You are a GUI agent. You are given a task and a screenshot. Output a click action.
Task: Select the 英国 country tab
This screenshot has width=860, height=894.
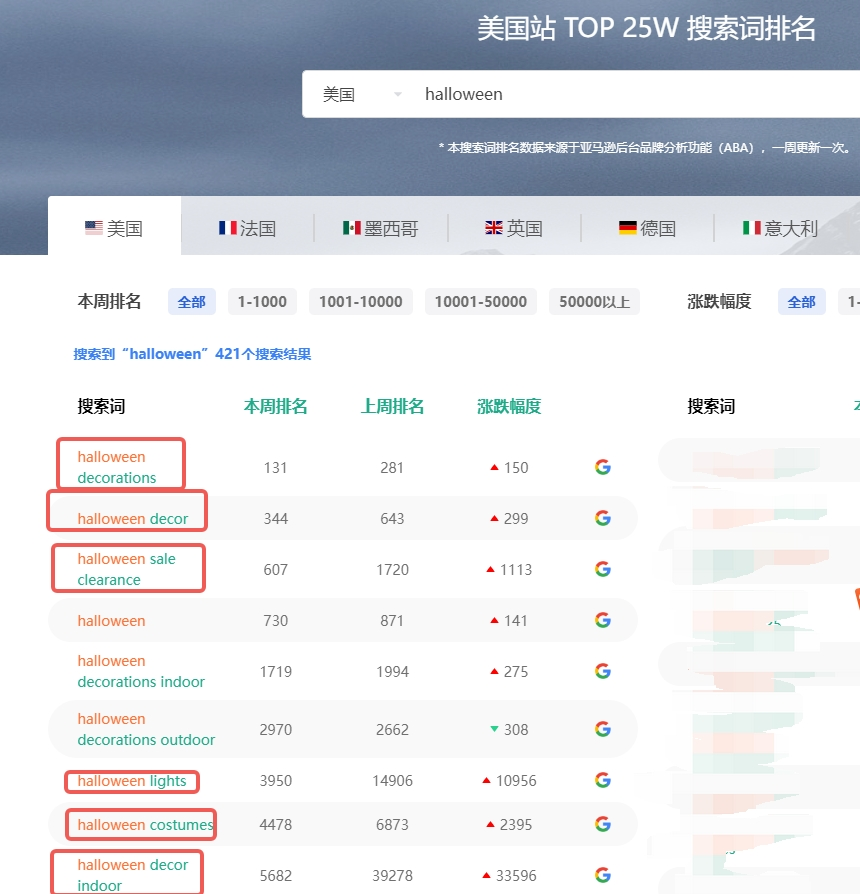(513, 228)
